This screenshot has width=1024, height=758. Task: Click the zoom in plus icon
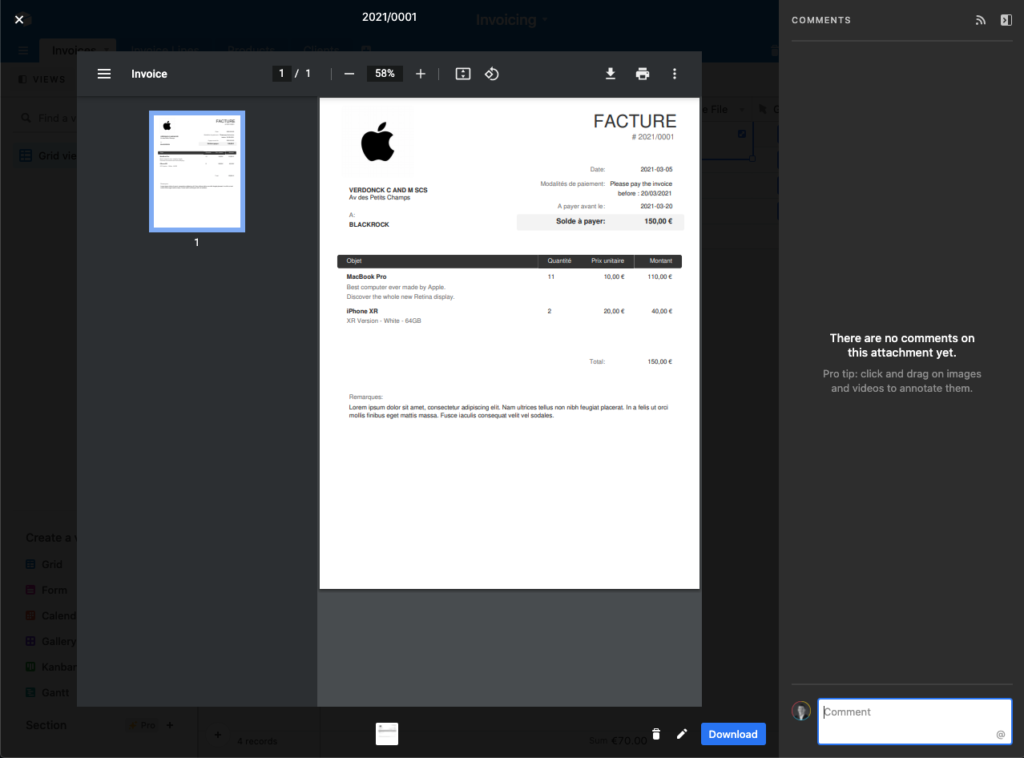[421, 74]
